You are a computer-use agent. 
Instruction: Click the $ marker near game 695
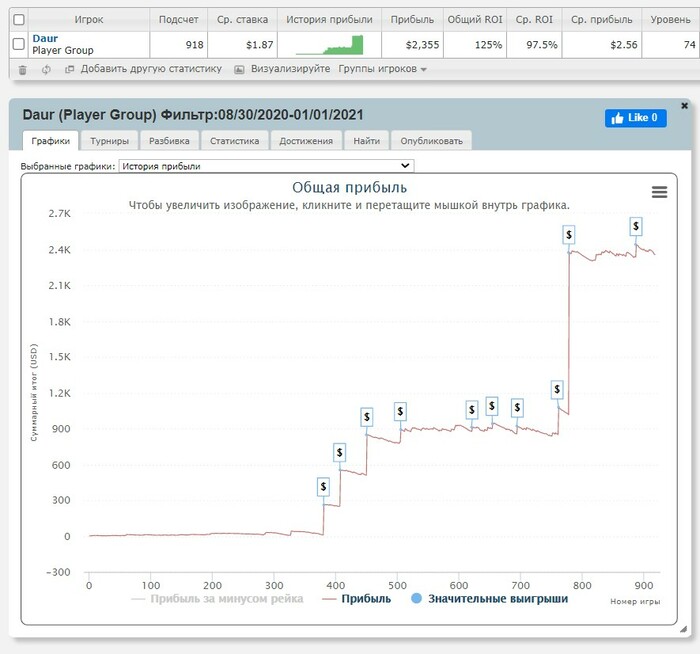pos(517,407)
